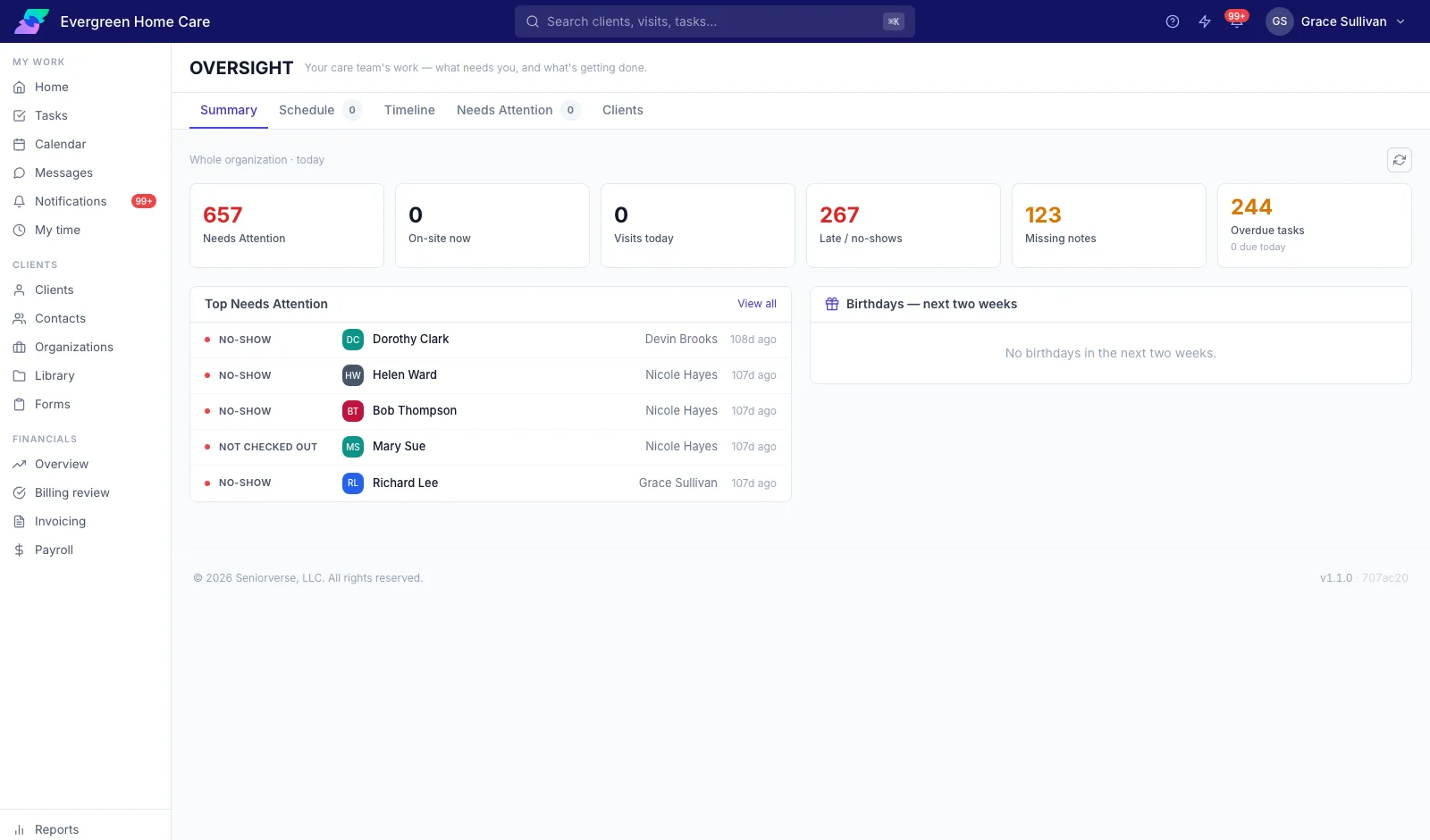The height and width of the screenshot is (840, 1430).
Task: Click the Contacts people icon
Action: 20,318
